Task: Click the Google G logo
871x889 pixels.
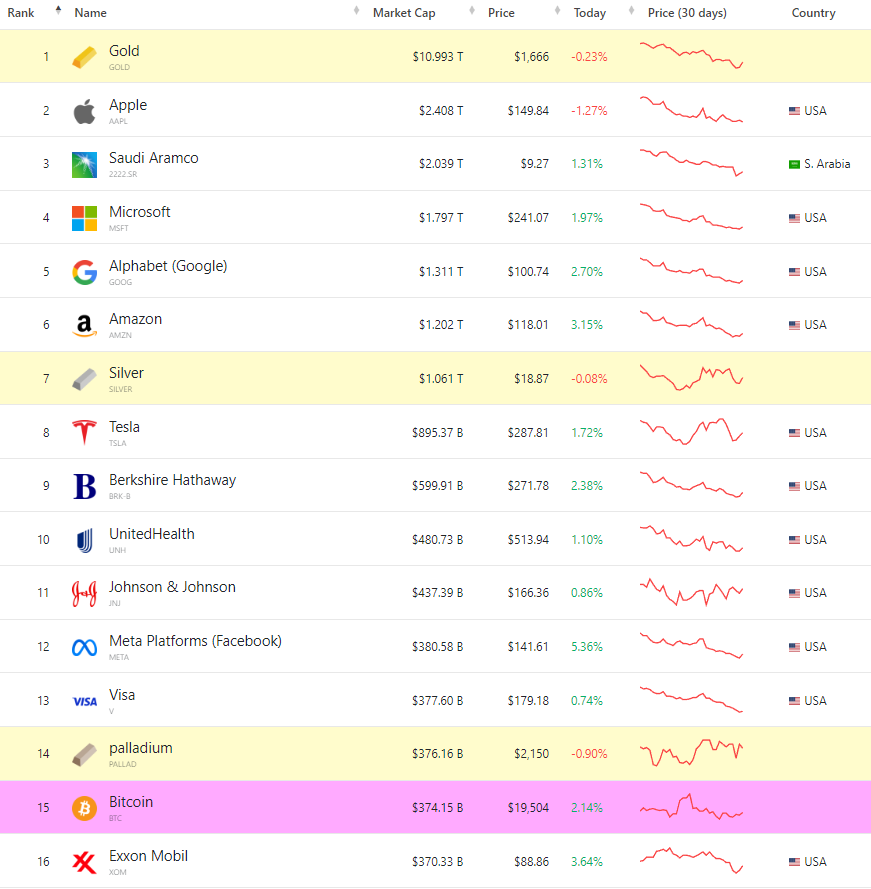Action: 84,272
